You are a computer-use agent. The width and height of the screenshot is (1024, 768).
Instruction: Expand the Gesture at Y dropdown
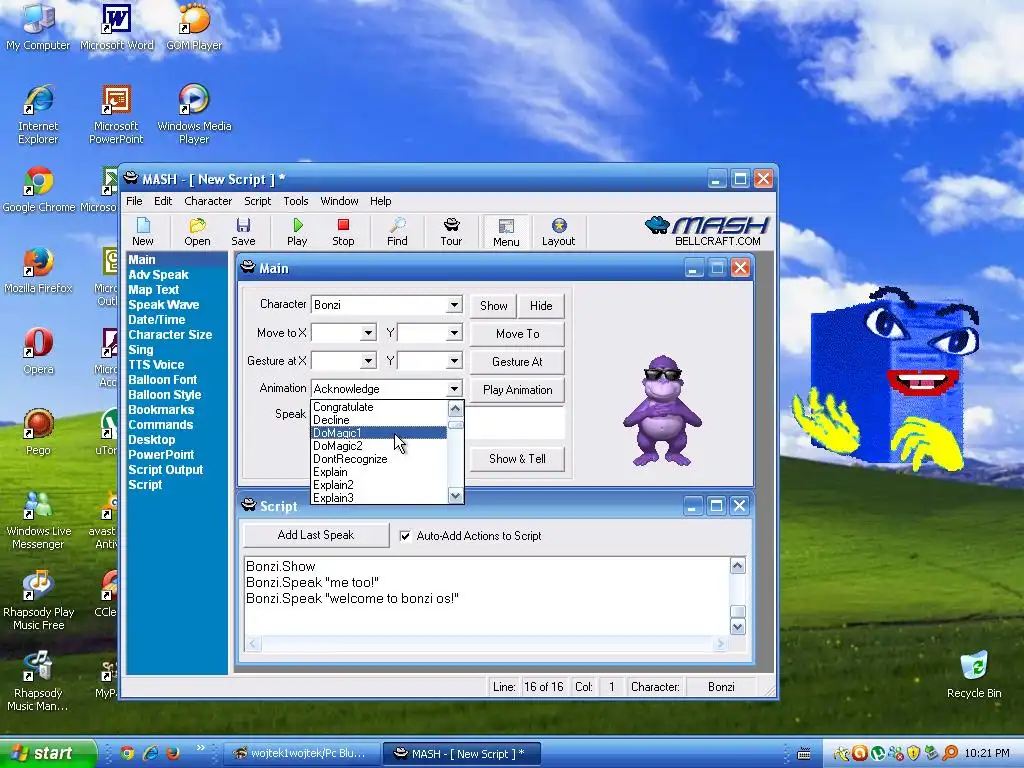[x=454, y=360]
